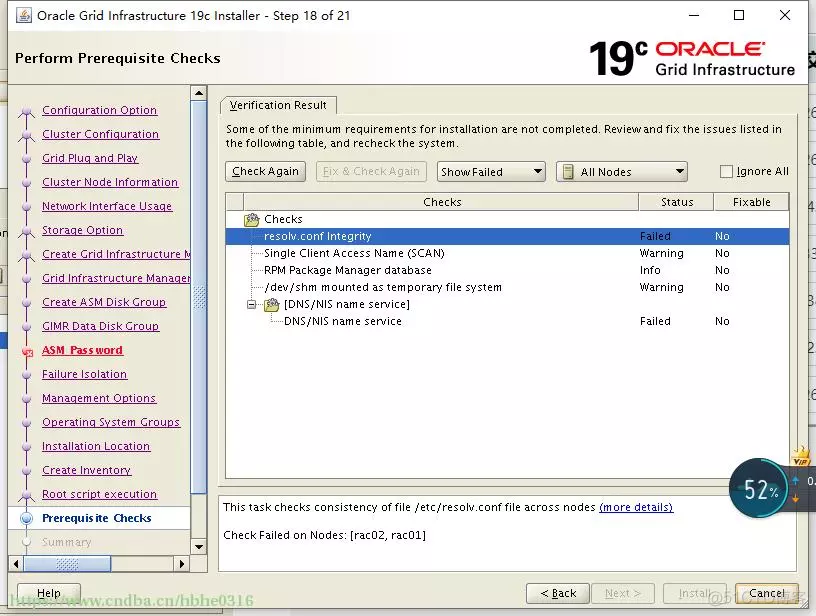The image size is (816, 616).
Task: Select /dev/shm mounted as temporary file system row
Action: coord(507,287)
